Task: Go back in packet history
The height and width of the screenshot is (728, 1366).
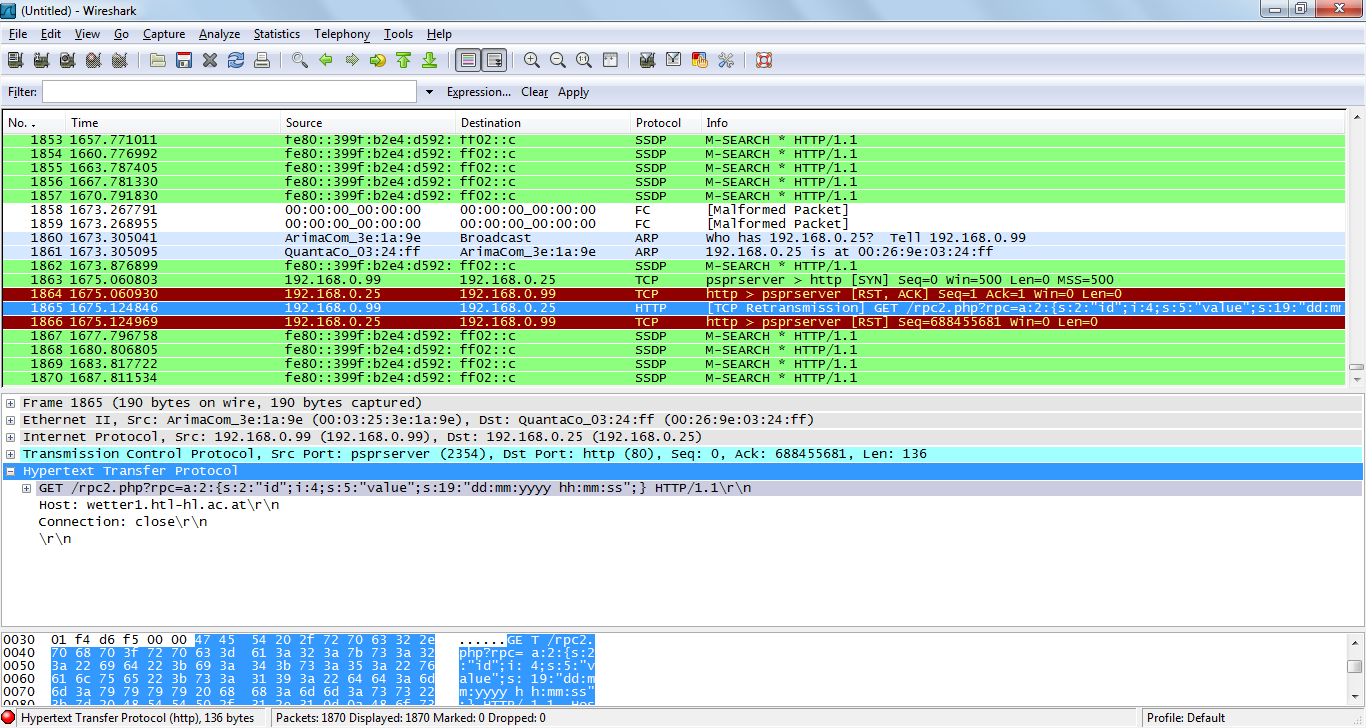Action: (326, 60)
